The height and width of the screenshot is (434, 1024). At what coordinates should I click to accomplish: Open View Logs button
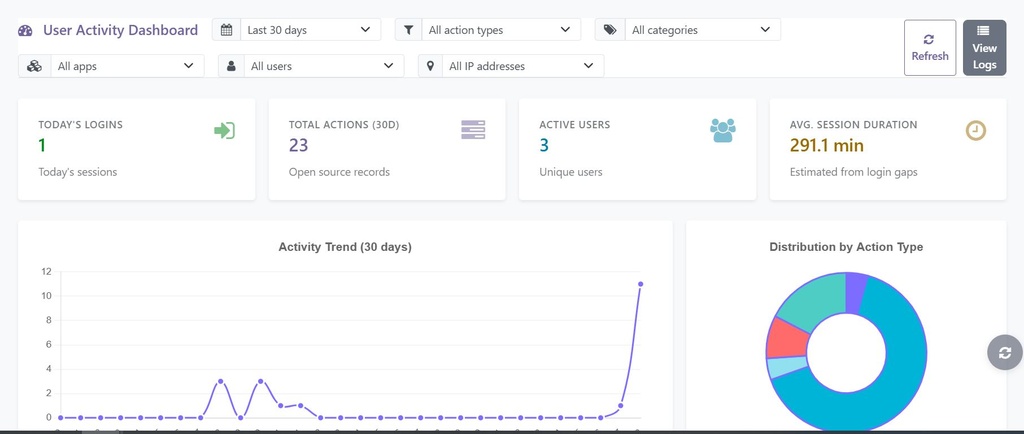[x=984, y=48]
